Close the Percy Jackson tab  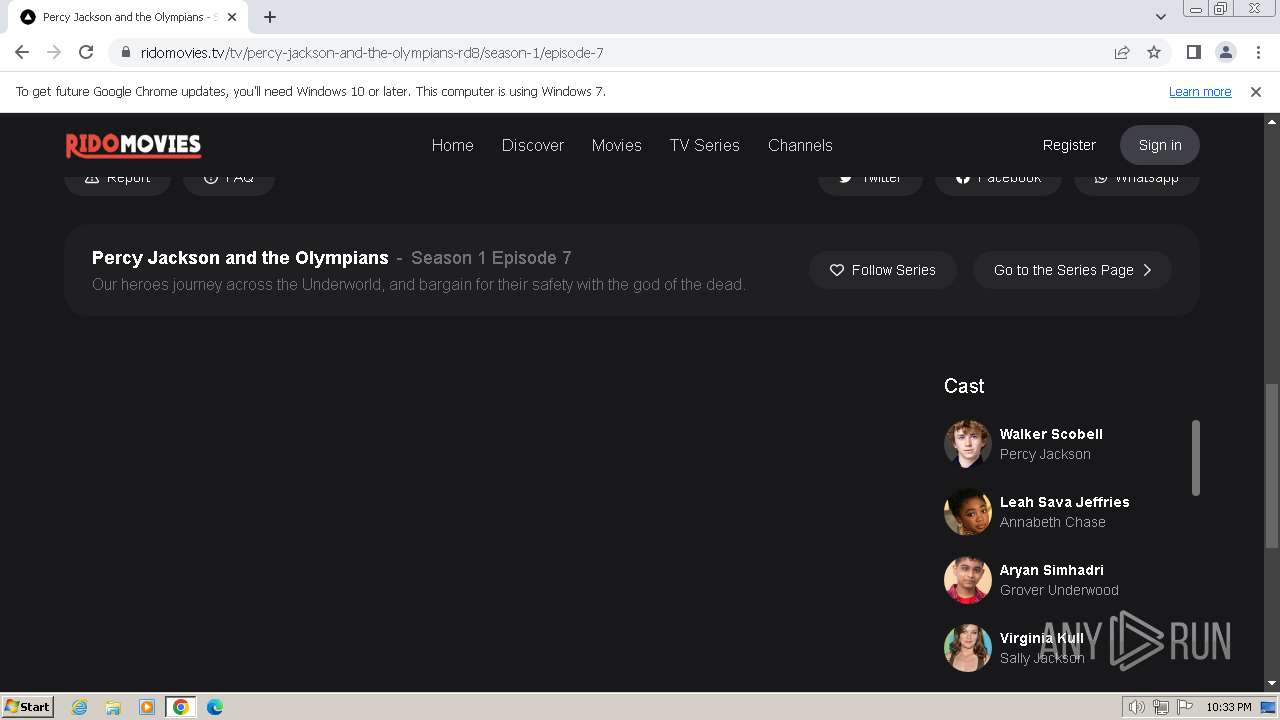232,17
